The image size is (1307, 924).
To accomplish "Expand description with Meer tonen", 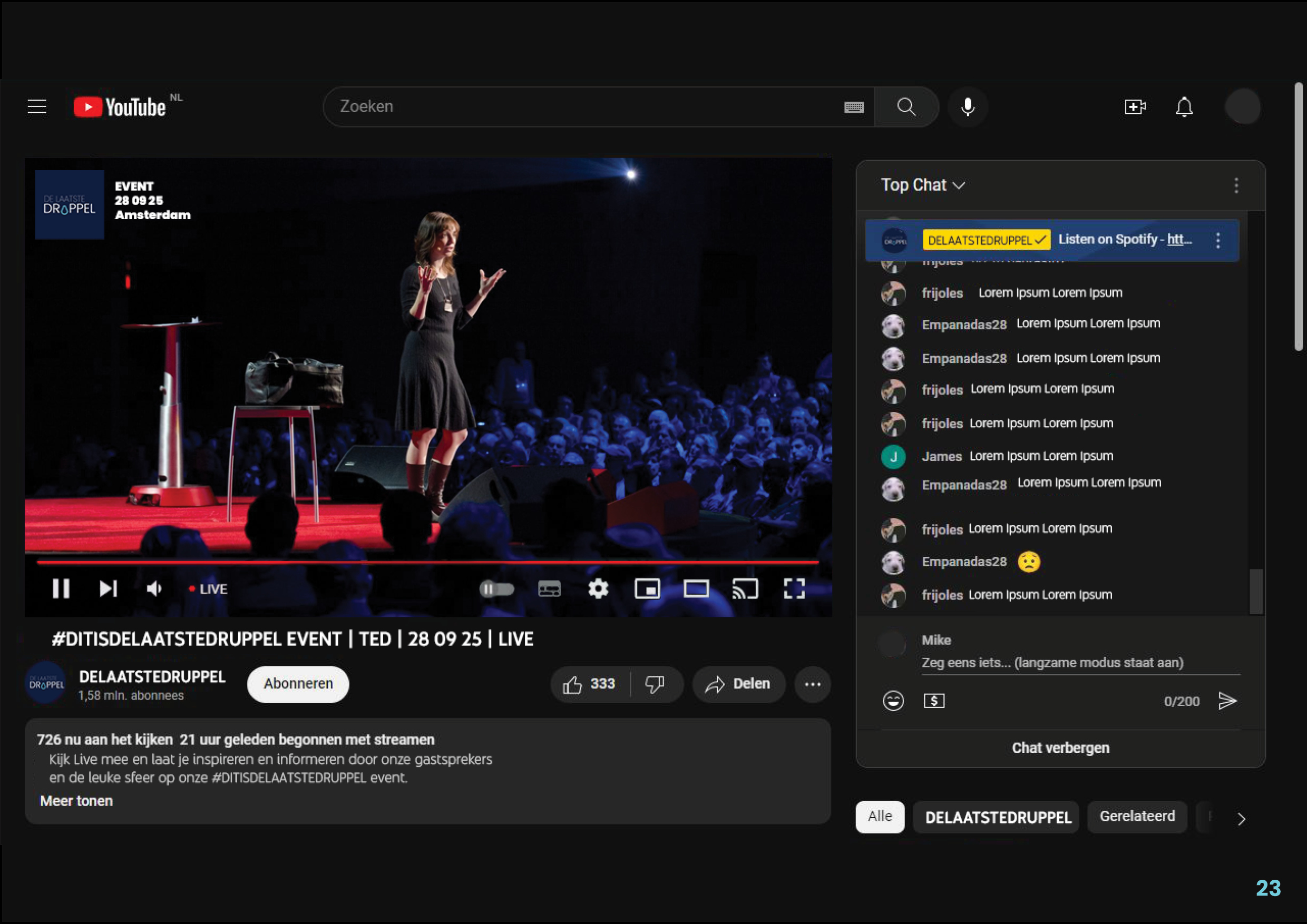I will click(x=76, y=801).
